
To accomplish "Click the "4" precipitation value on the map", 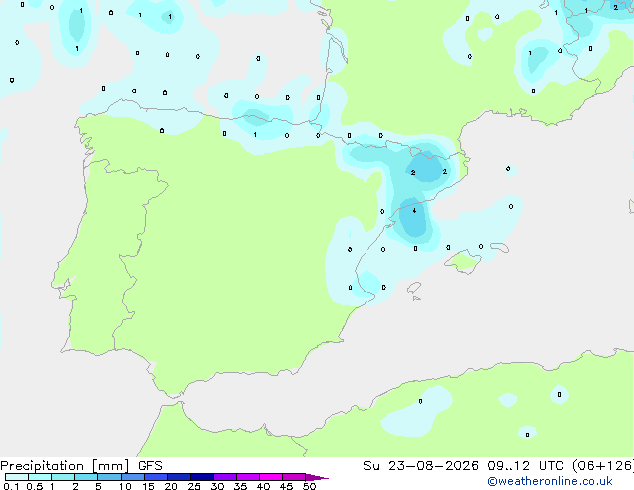I will click(414, 211).
